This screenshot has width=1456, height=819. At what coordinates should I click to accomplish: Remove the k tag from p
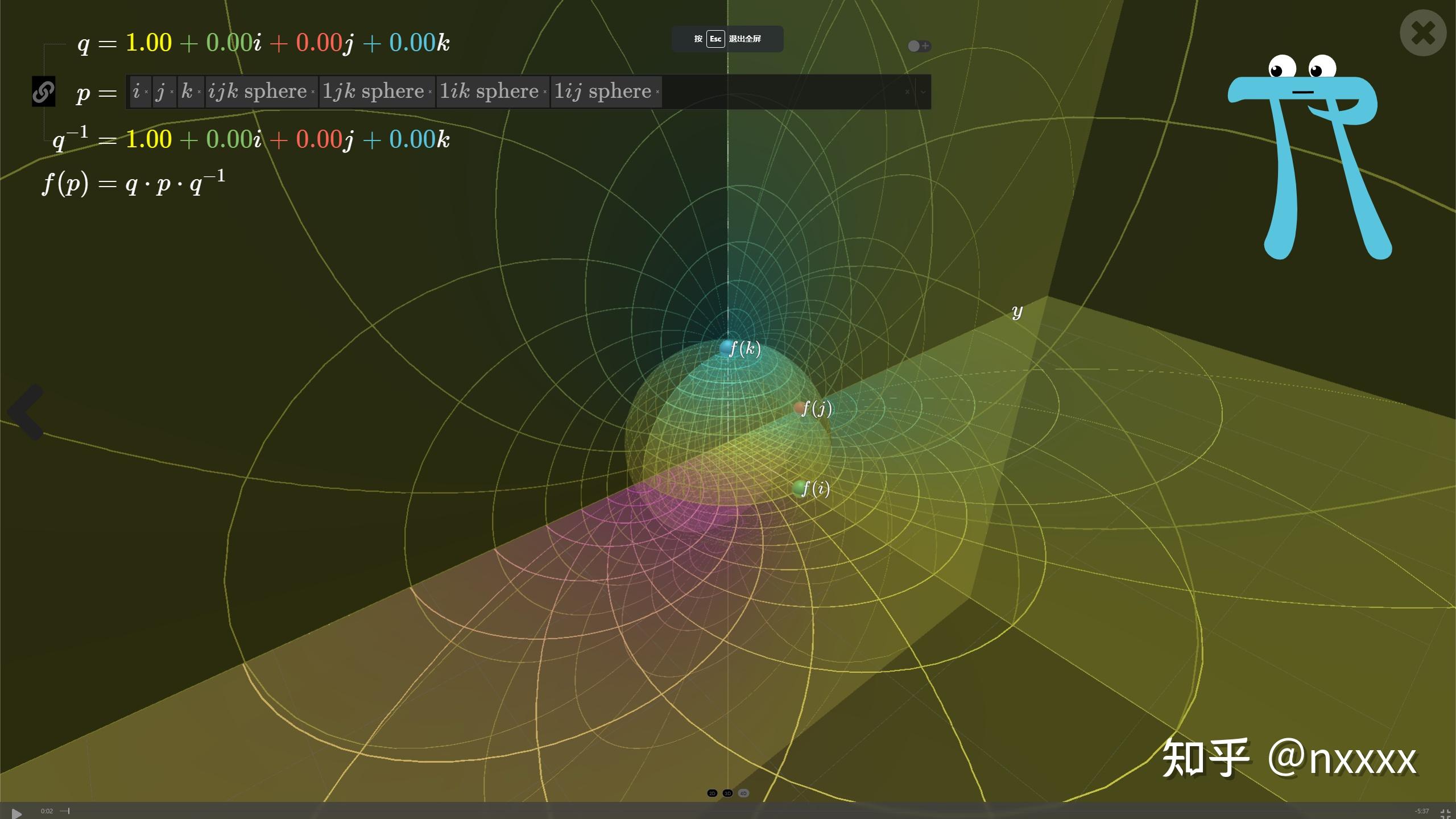pos(199,92)
